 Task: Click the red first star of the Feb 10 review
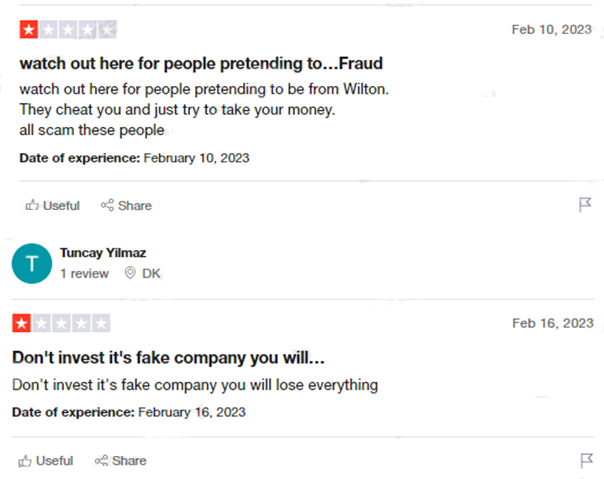(29, 30)
